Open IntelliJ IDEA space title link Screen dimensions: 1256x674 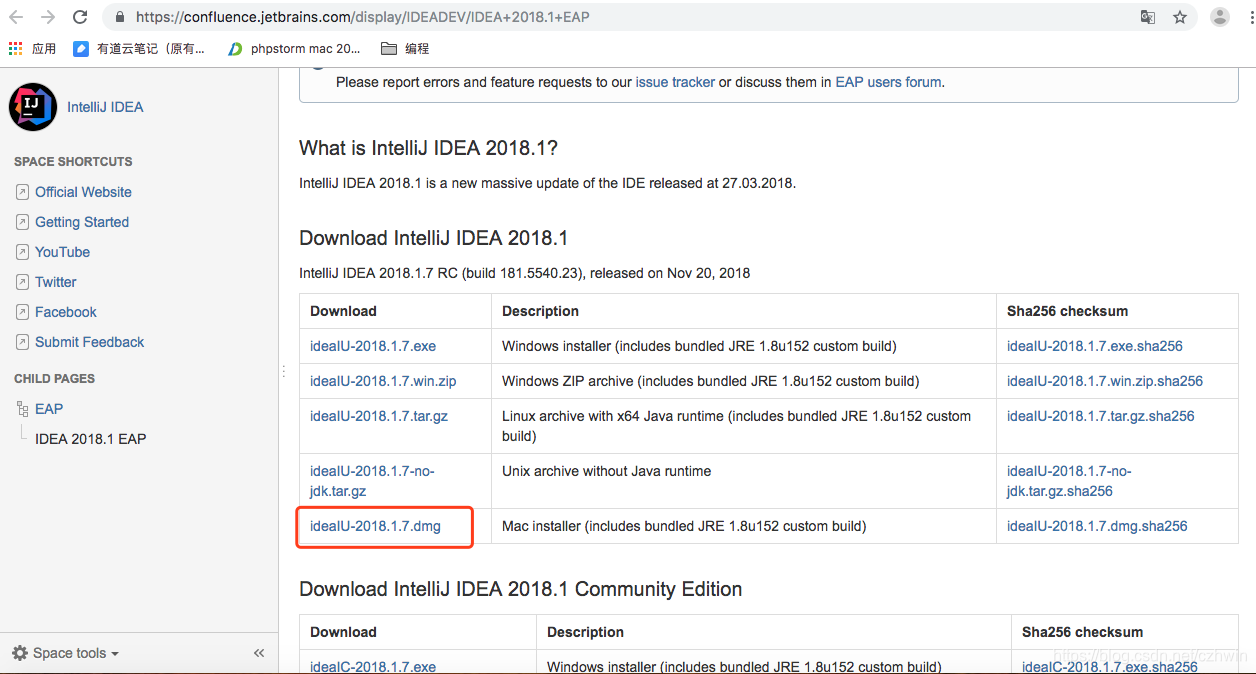coord(105,107)
